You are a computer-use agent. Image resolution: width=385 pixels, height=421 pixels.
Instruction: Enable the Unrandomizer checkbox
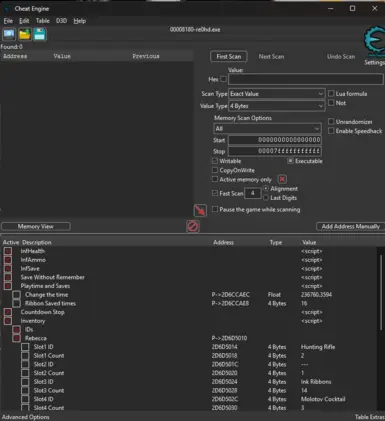(331, 122)
